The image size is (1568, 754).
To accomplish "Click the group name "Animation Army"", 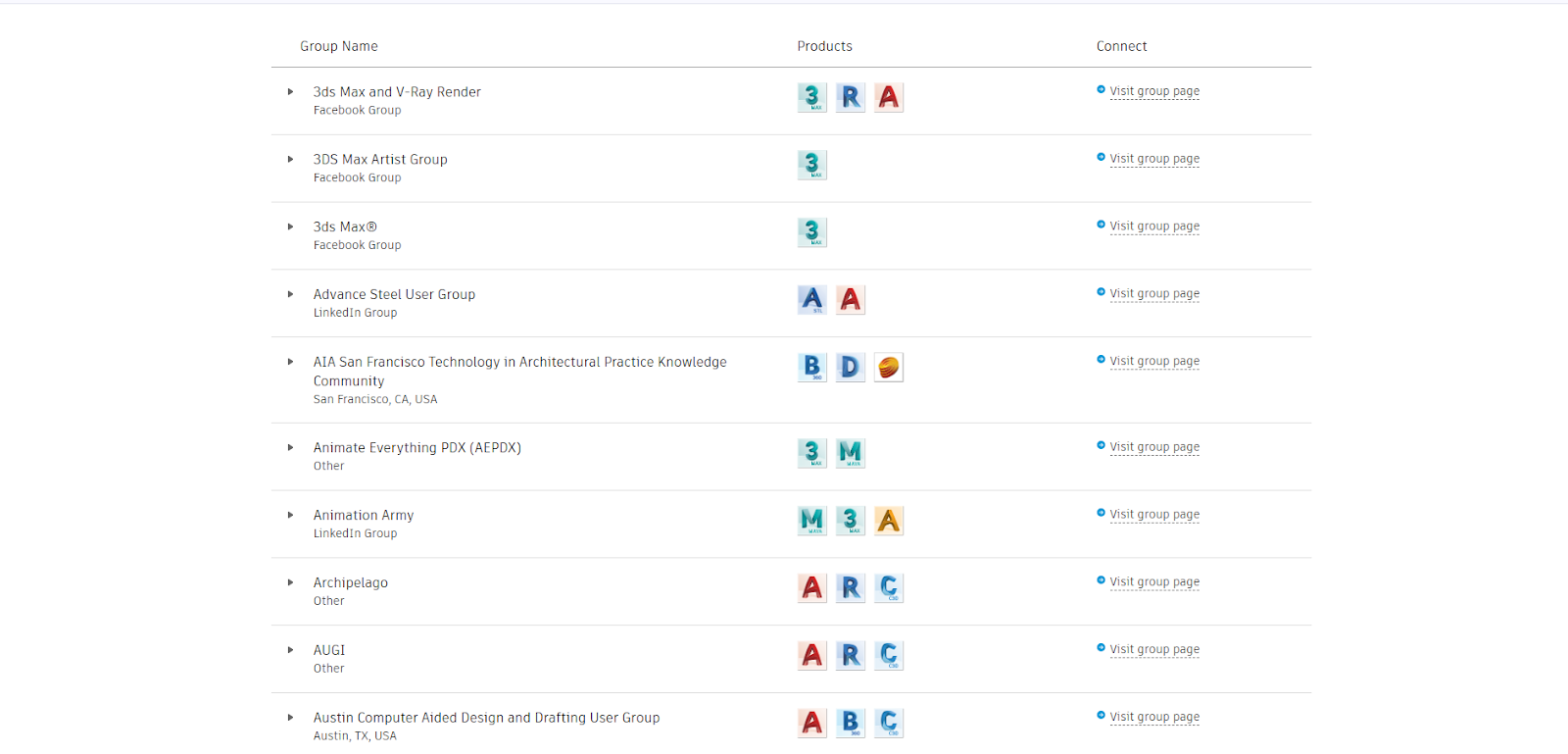I will pos(364,516).
